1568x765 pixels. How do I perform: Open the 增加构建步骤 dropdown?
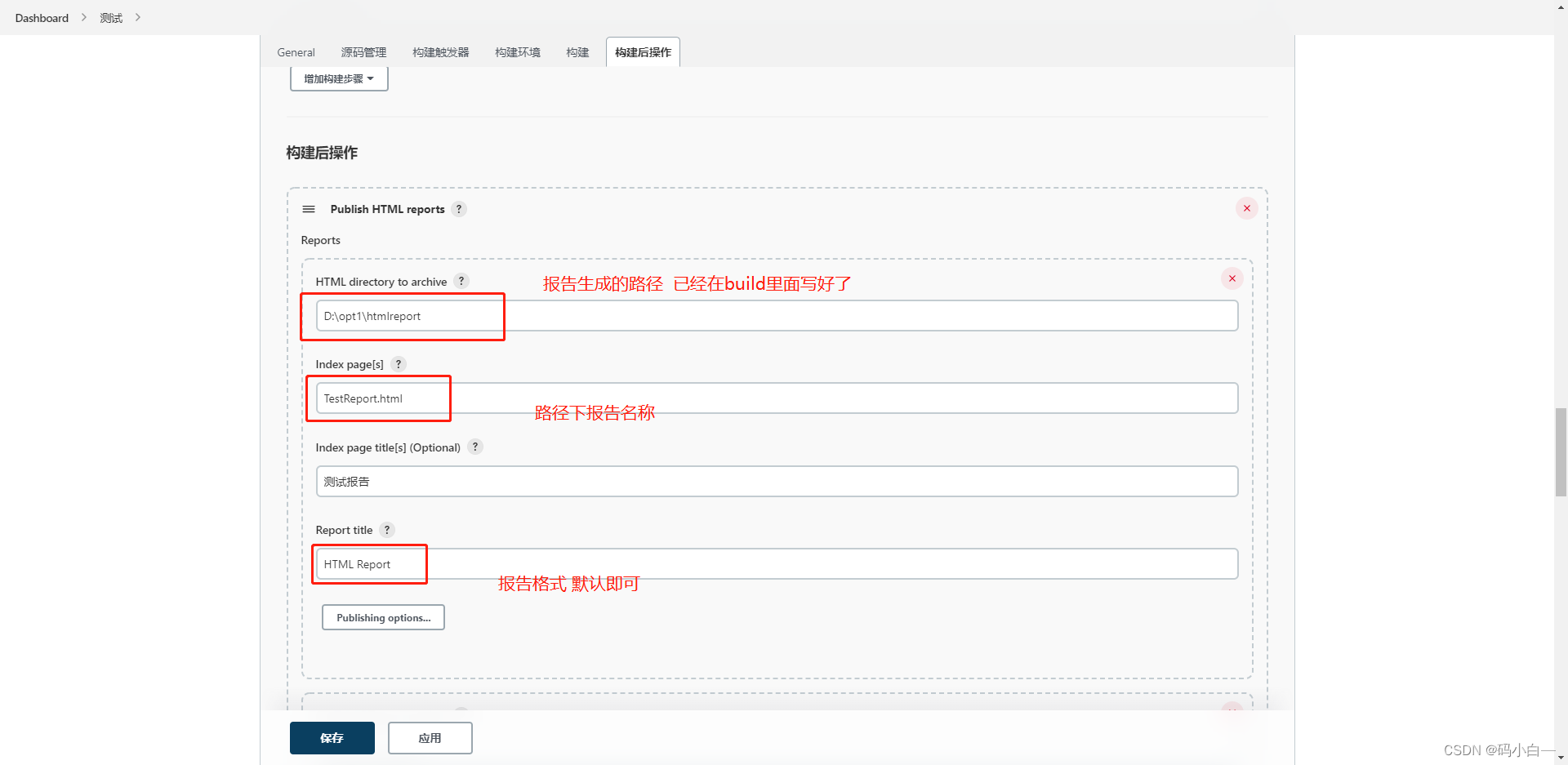pos(338,78)
